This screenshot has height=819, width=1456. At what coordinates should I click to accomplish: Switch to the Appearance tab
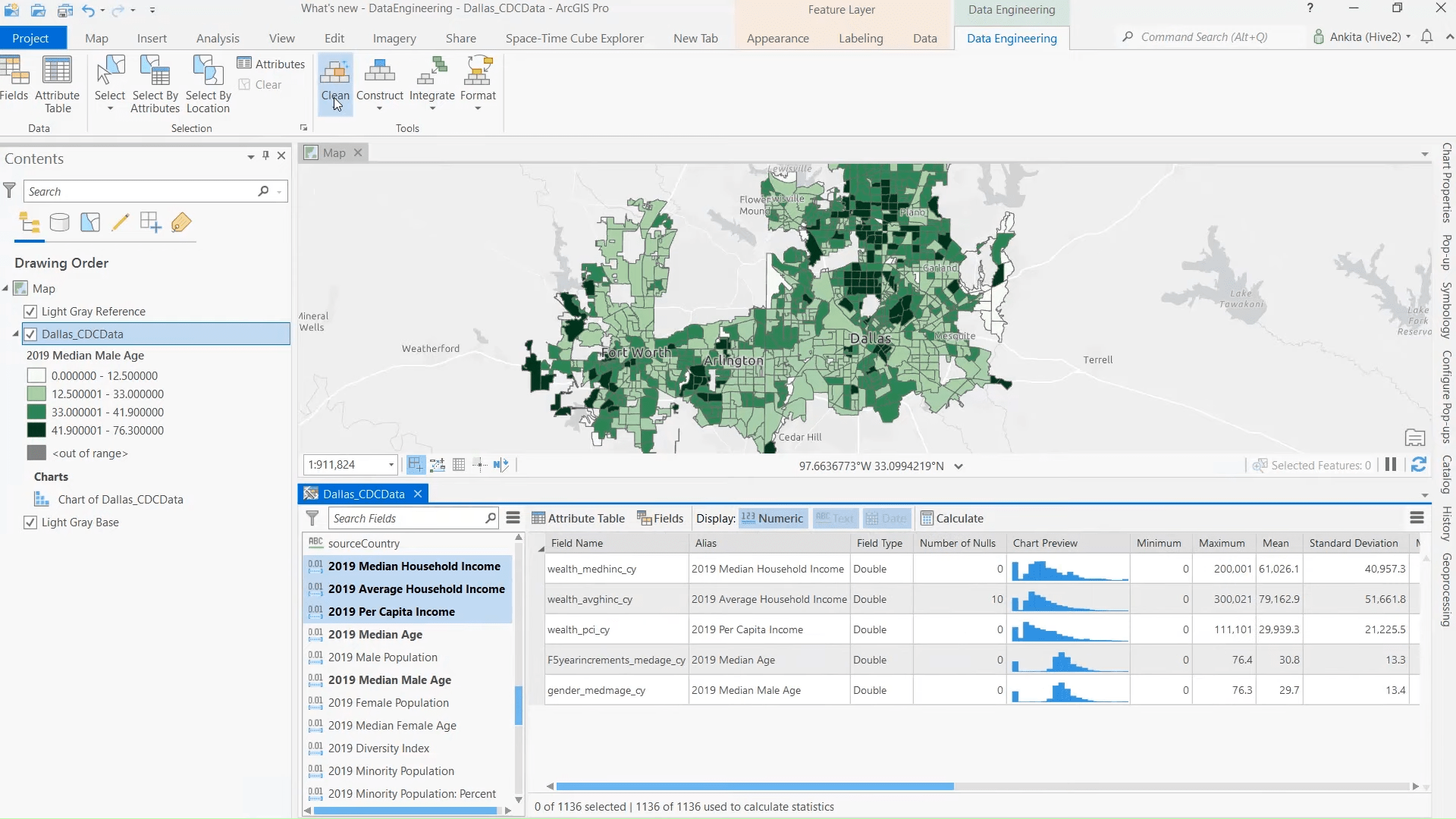[x=777, y=38]
